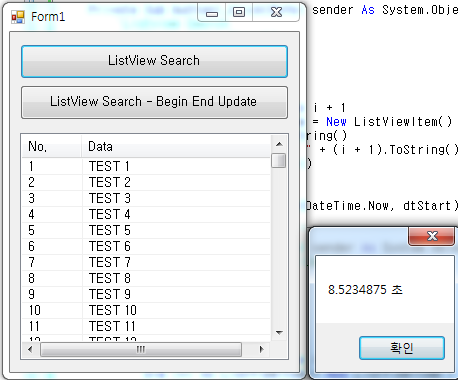
Task: Click the vertical scrollbar thumb in list
Action: click(x=278, y=160)
